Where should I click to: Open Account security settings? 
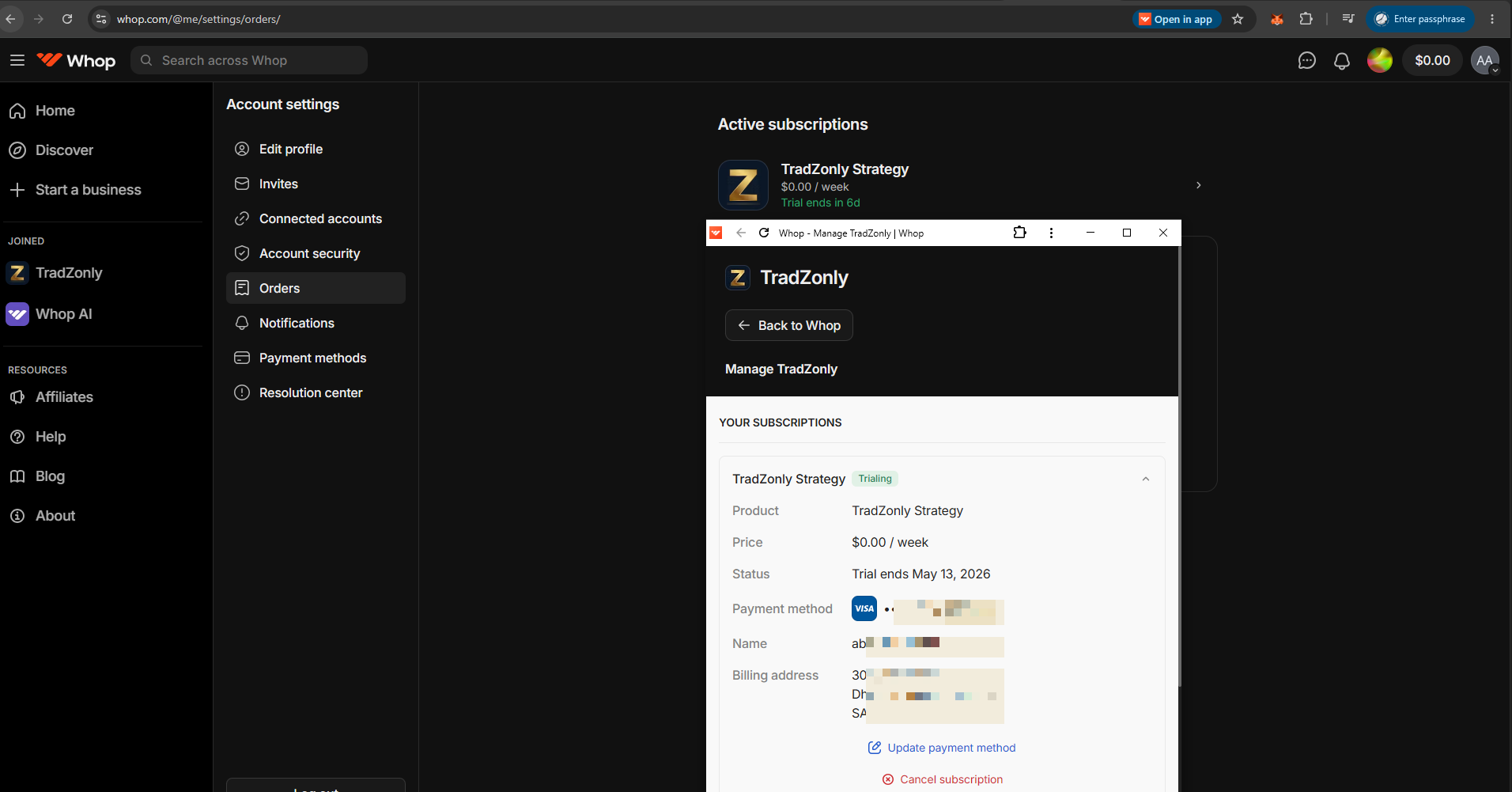[316, 253]
